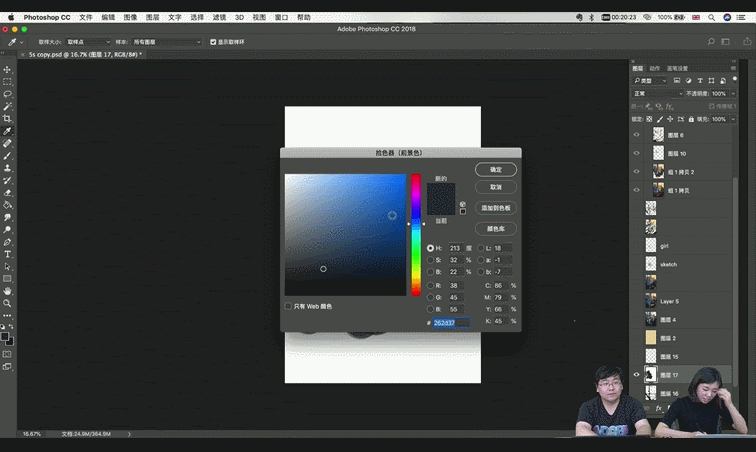Image resolution: width=756 pixels, height=452 pixels.
Task: Switch to the 动作 panel tab
Action: (654, 68)
